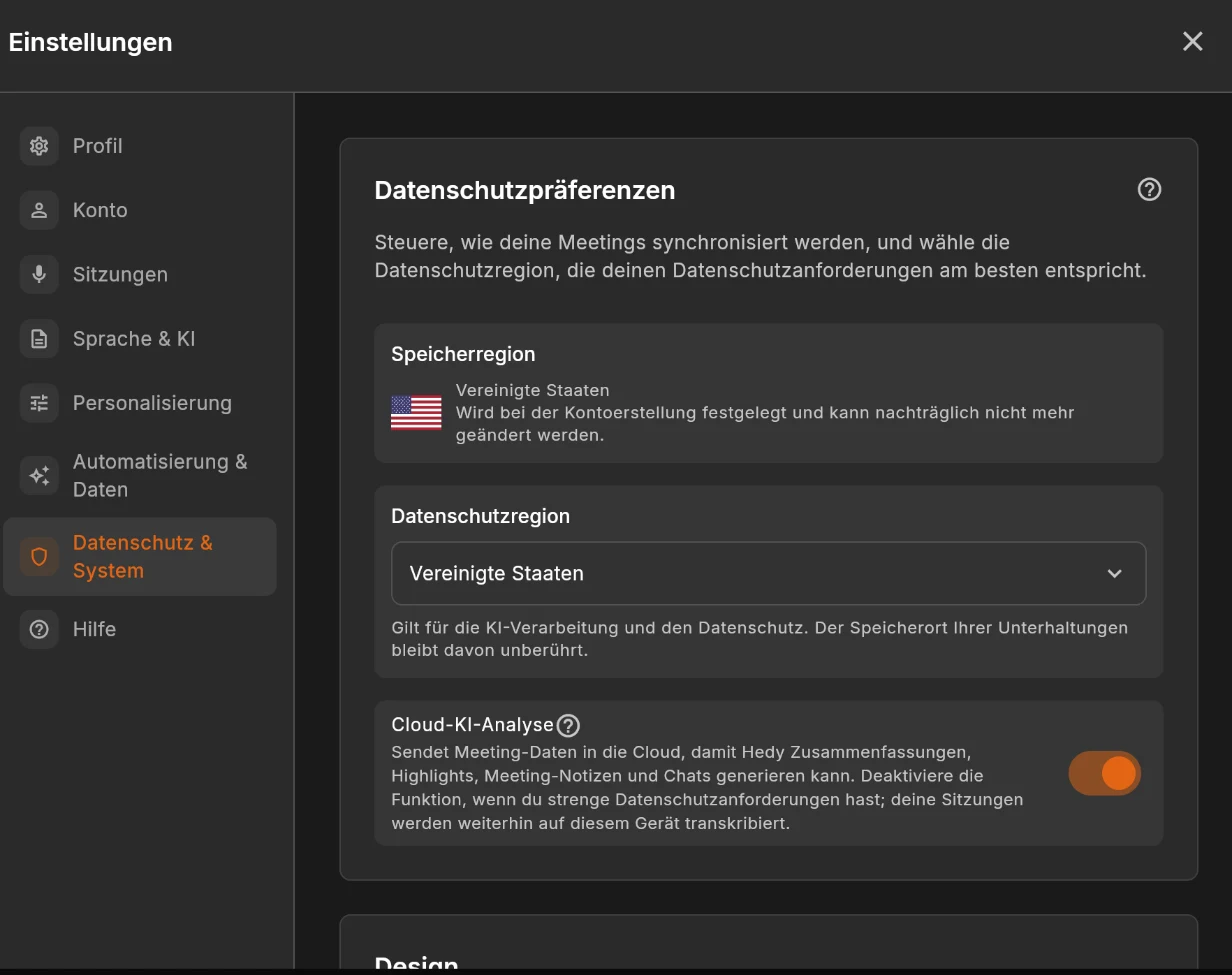Click the Einstellungen title text
This screenshot has height=975, width=1232.
[90, 42]
